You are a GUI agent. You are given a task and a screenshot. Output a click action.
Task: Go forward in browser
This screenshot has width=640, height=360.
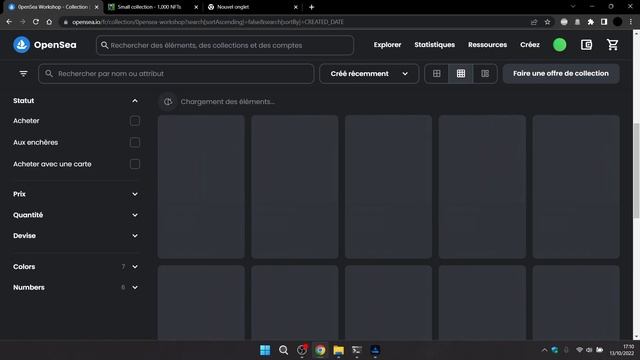tap(22, 22)
